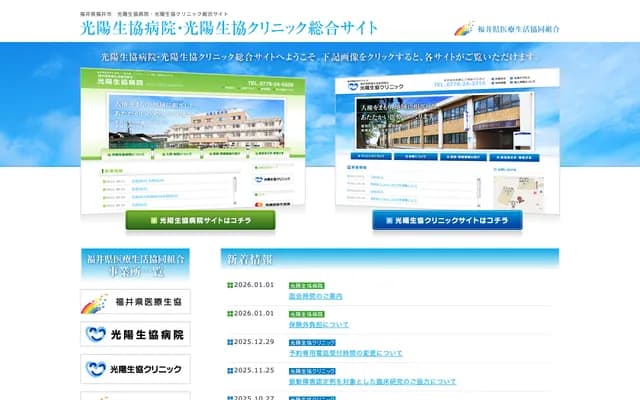Click the blue icon beside date 2025.12.29
The width and height of the screenshot is (640, 400).
pos(230,342)
